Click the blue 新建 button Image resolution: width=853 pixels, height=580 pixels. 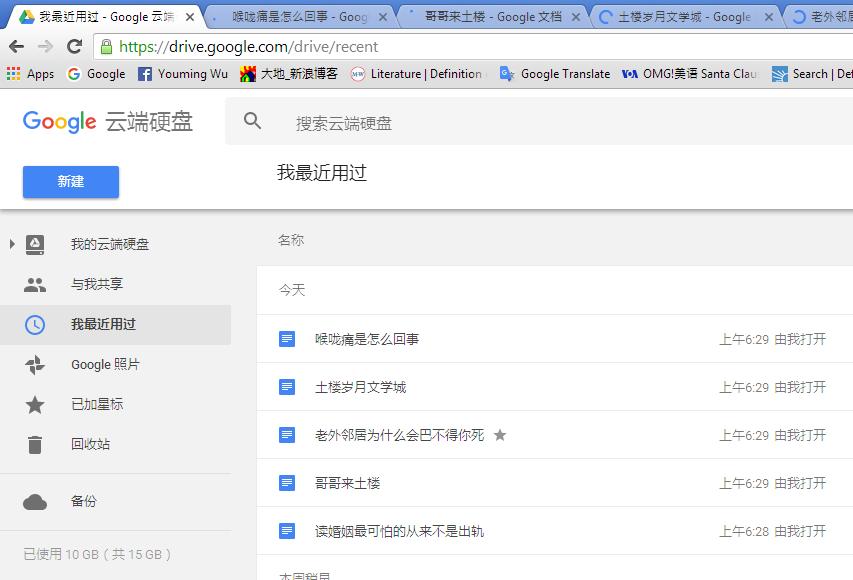pos(71,182)
